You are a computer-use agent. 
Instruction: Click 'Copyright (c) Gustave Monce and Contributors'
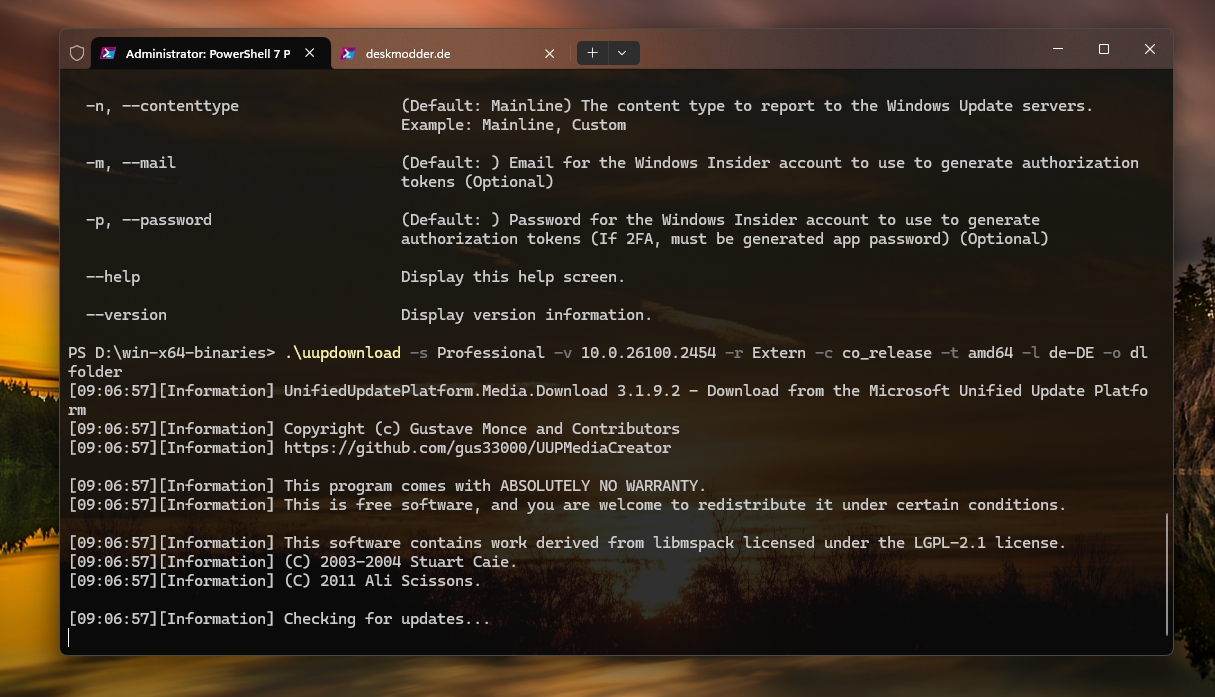pyautogui.click(x=482, y=429)
